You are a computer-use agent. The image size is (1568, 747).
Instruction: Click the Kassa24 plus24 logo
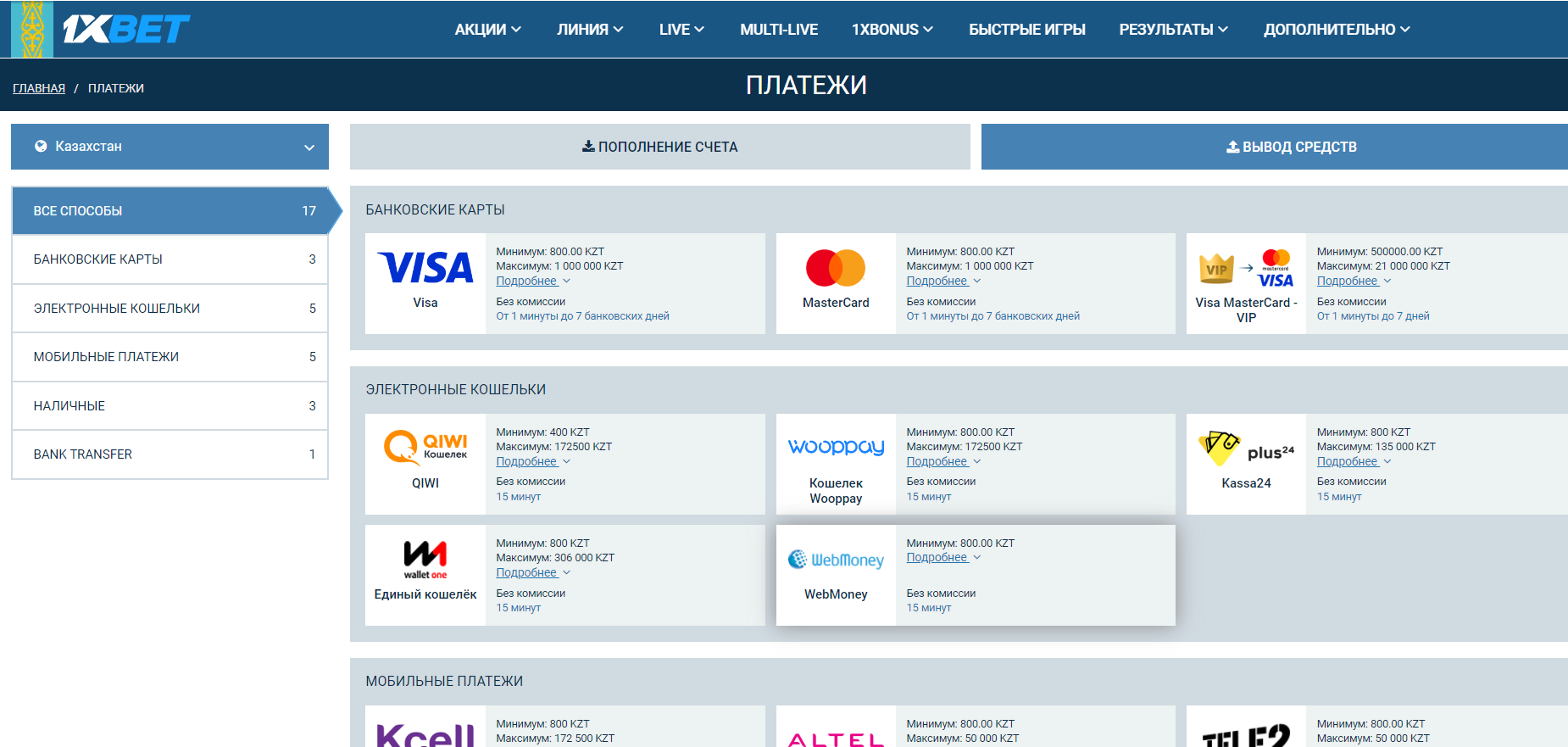1246,448
